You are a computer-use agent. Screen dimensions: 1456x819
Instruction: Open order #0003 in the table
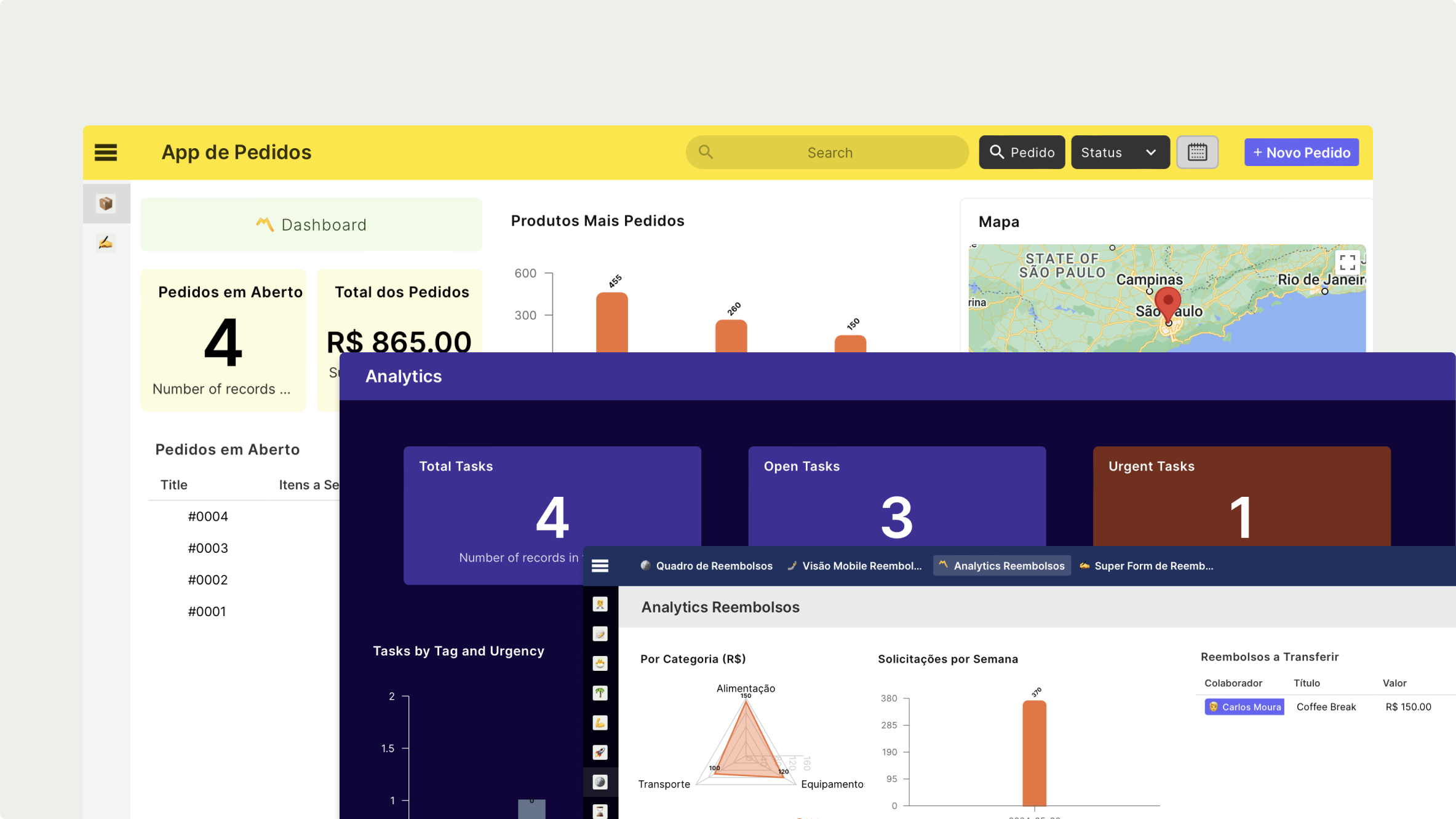tap(208, 548)
